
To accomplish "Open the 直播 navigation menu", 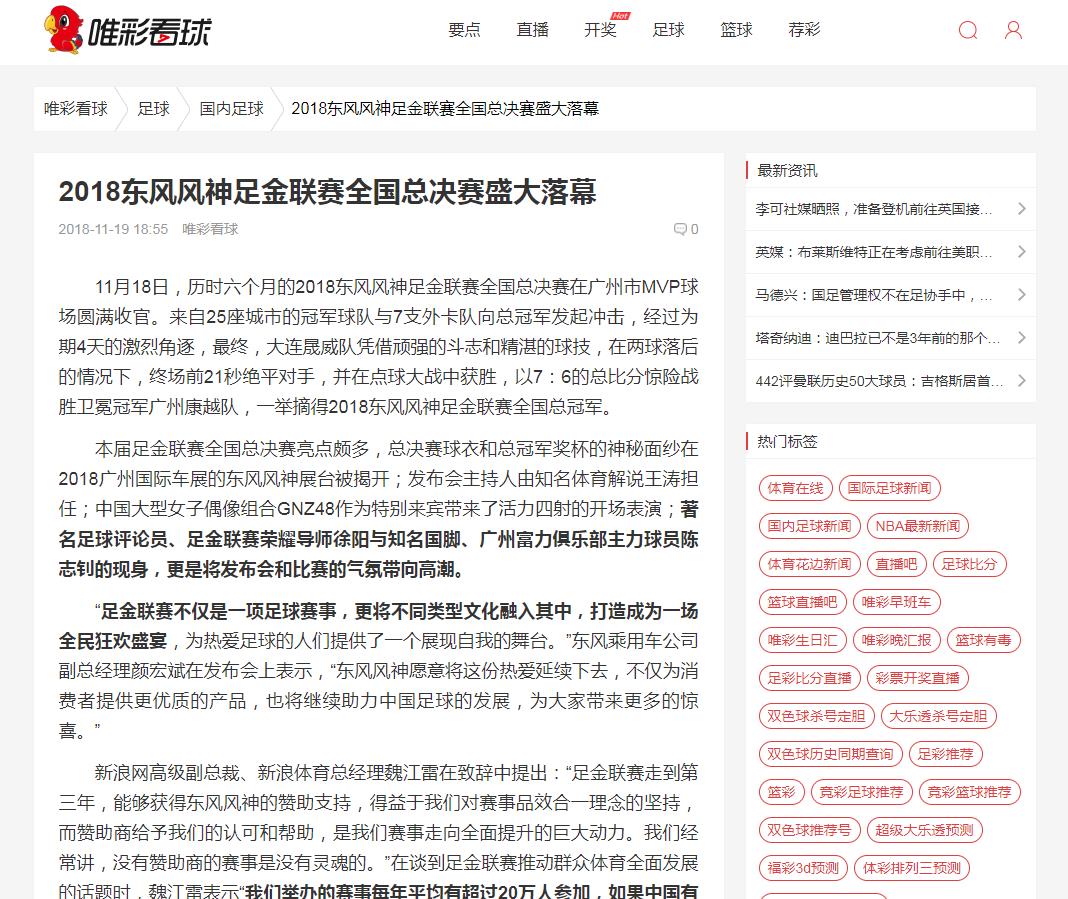I will click(x=533, y=30).
